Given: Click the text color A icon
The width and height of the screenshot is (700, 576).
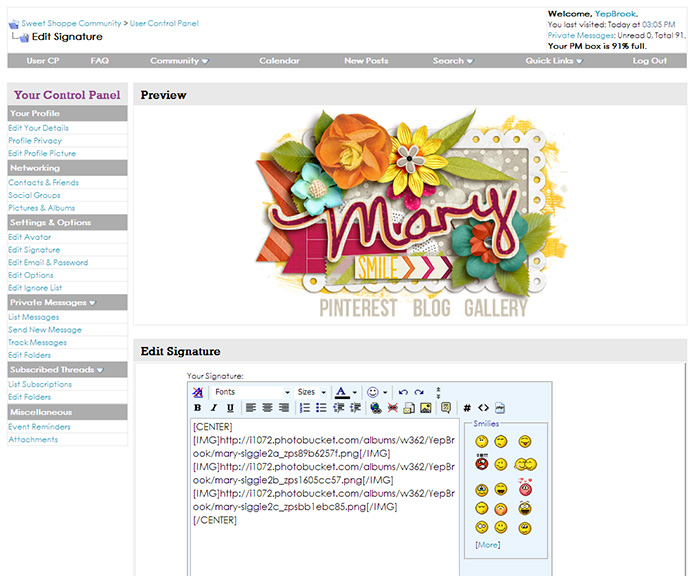Looking at the screenshot, I should click(x=341, y=392).
